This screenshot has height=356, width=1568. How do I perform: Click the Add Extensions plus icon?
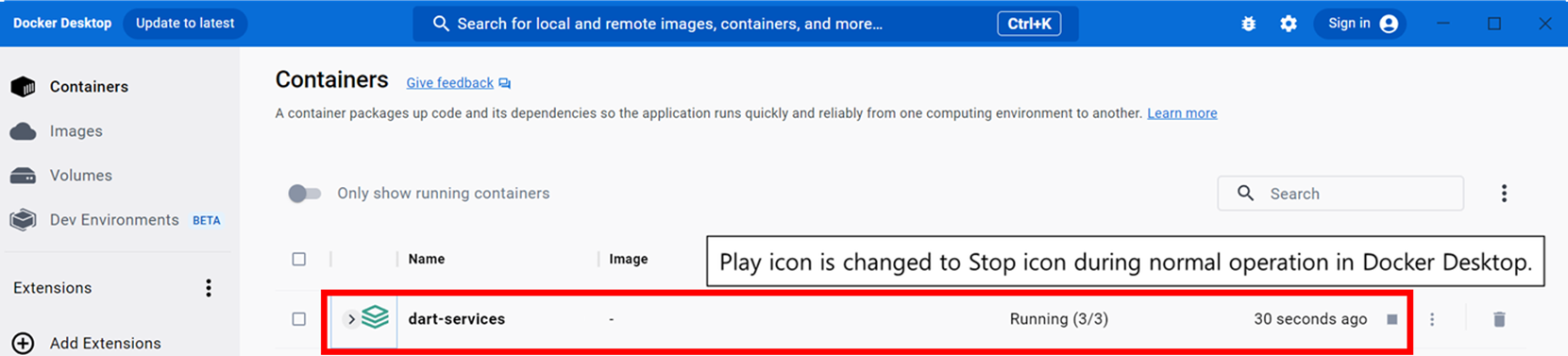pos(23,343)
